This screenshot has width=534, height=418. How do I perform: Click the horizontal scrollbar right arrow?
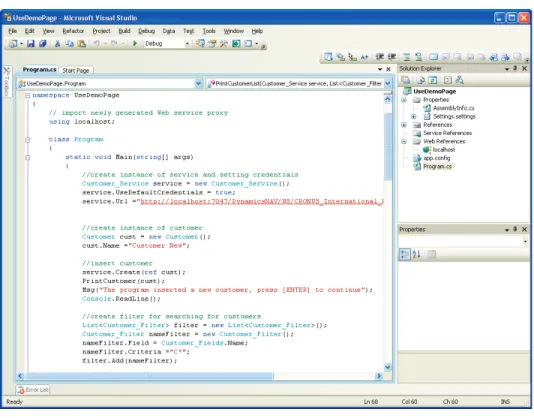379,376
